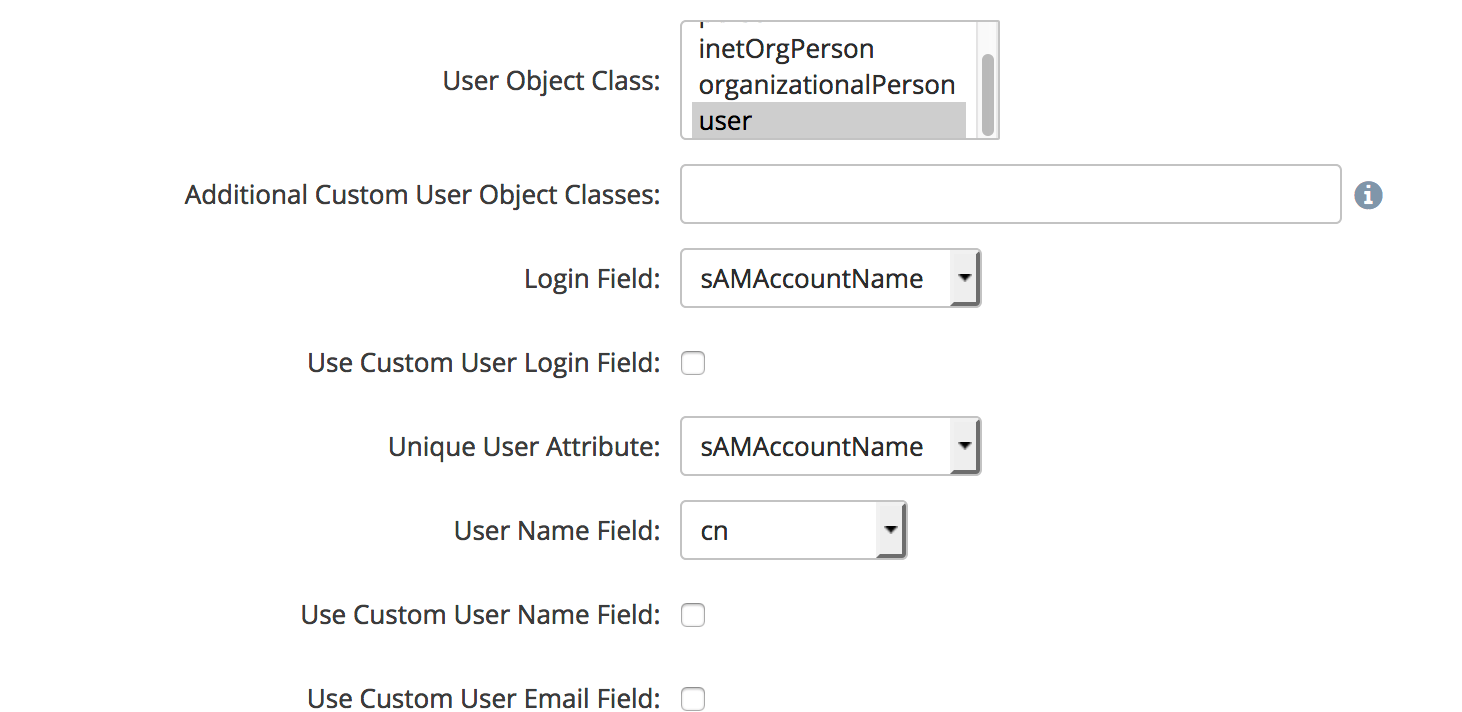This screenshot has height=712, width=1462.
Task: Click the "Use Custom User Name Field:" label
Action: point(480,615)
